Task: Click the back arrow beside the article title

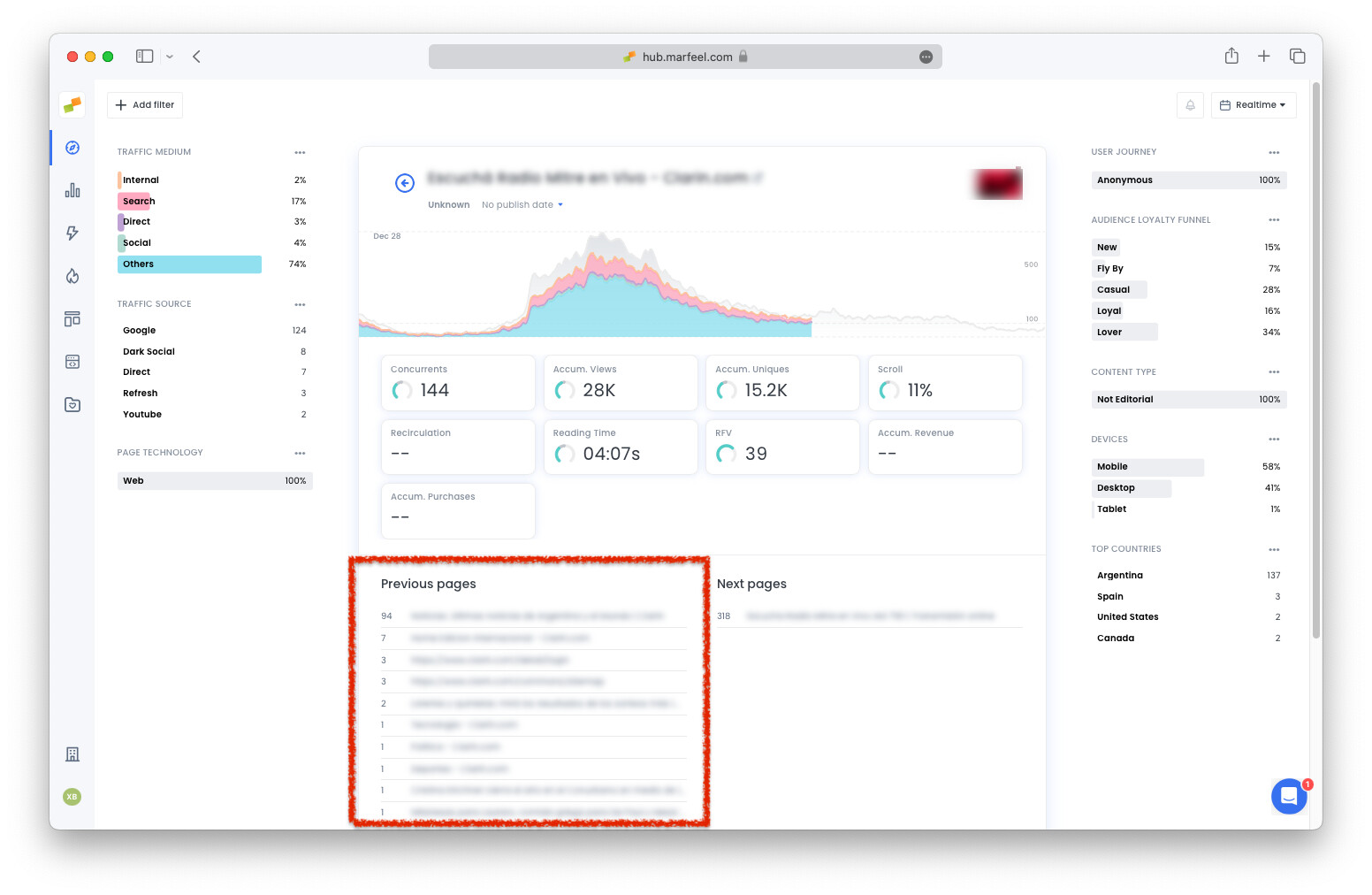Action: [x=404, y=183]
